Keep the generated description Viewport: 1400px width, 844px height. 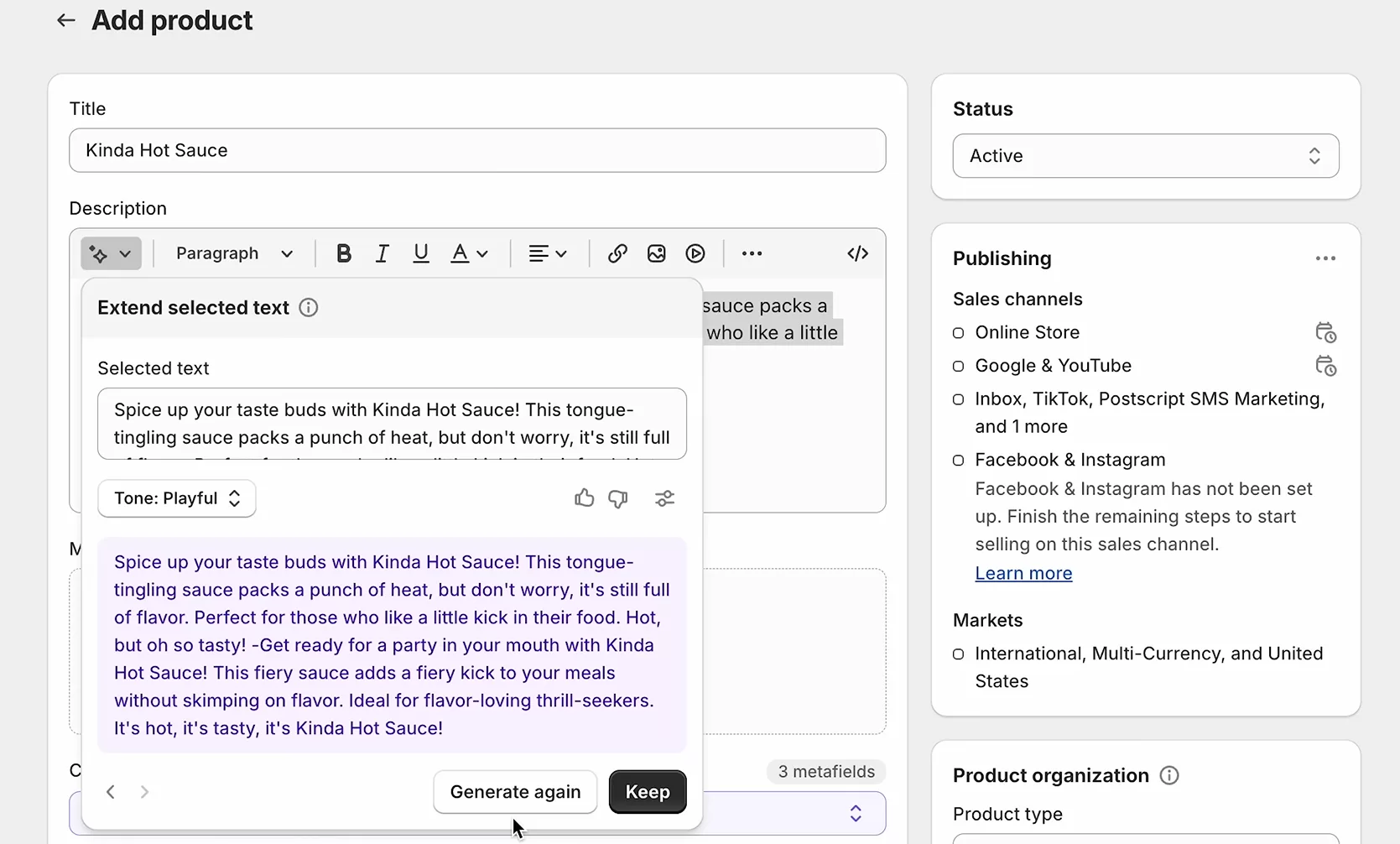648,792
